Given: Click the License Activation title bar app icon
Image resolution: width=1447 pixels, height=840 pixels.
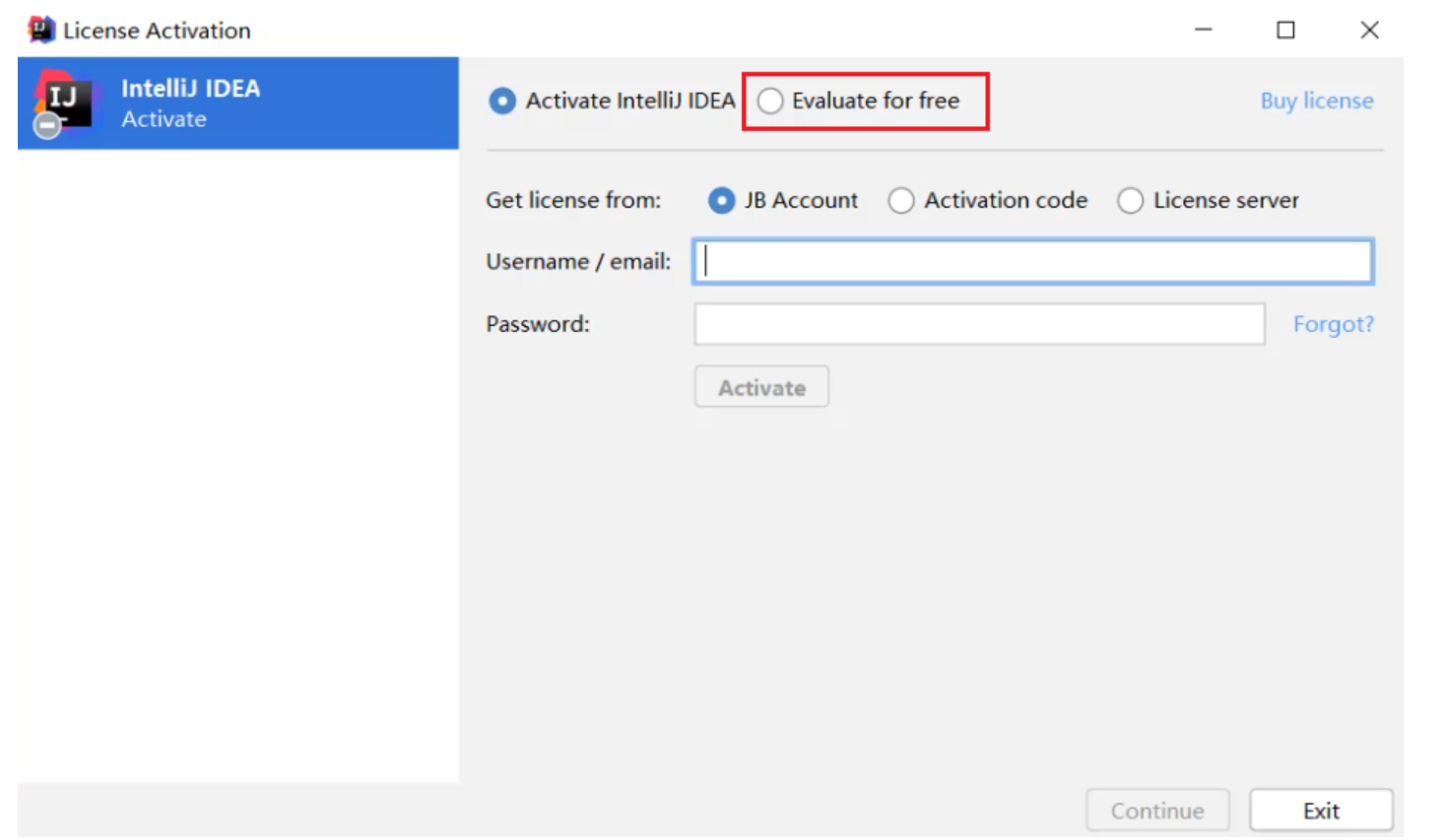Looking at the screenshot, I should [x=40, y=31].
